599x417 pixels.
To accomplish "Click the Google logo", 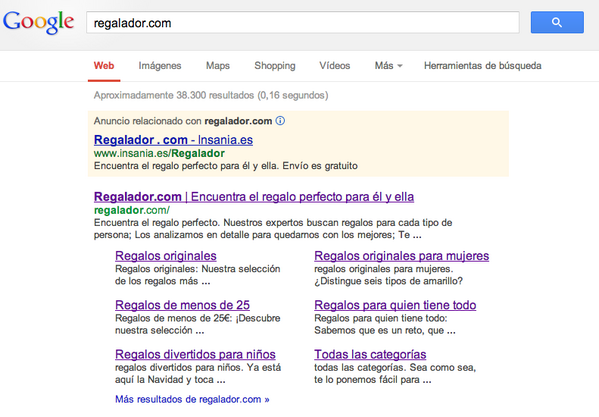I will (38, 22).
